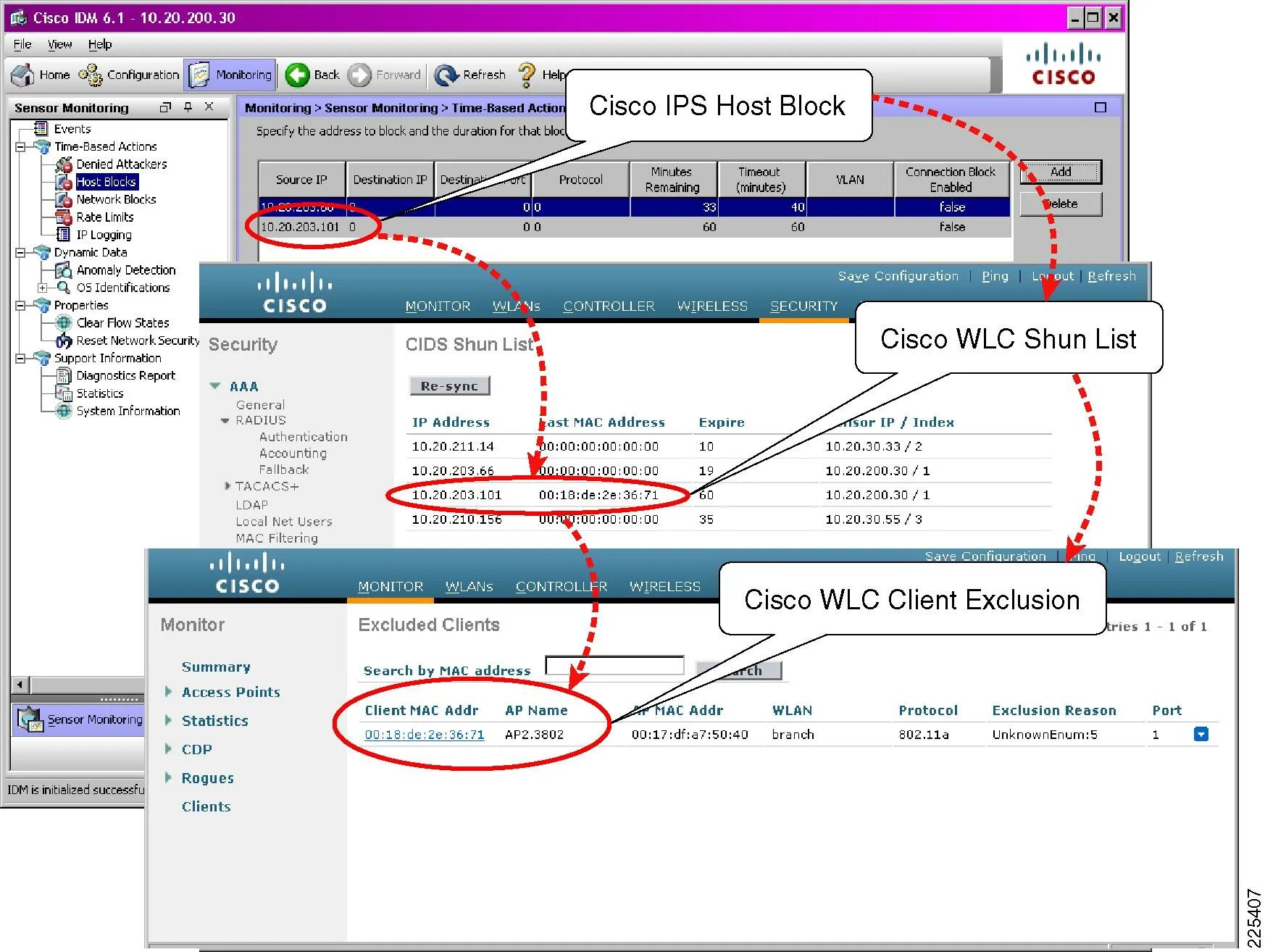Click the OS Identifications magnifier icon
The height and width of the screenshot is (952, 1265).
[64, 288]
